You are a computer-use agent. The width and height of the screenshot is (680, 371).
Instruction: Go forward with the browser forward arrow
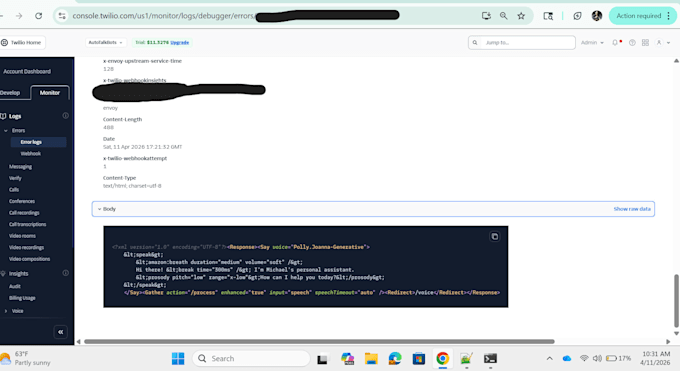pos(19,16)
